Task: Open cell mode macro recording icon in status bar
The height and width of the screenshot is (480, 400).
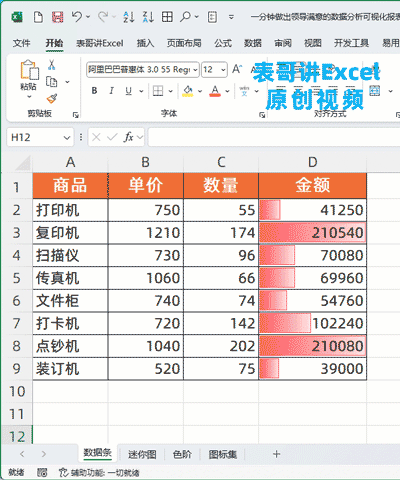Action: pyautogui.click(x=42, y=472)
